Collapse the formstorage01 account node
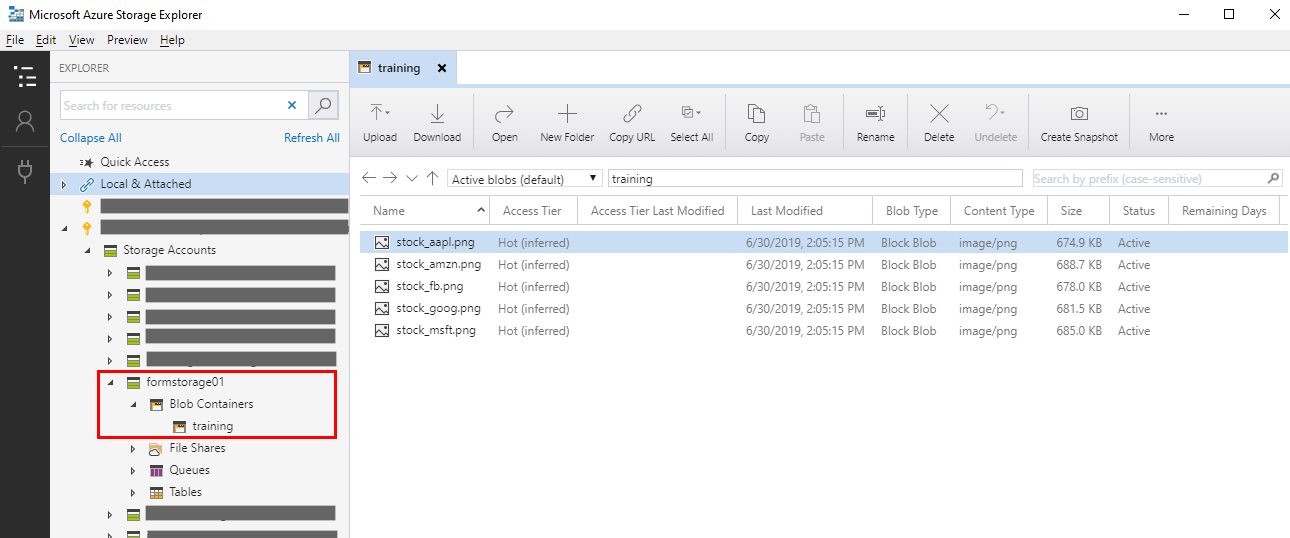 pyautogui.click(x=110, y=382)
